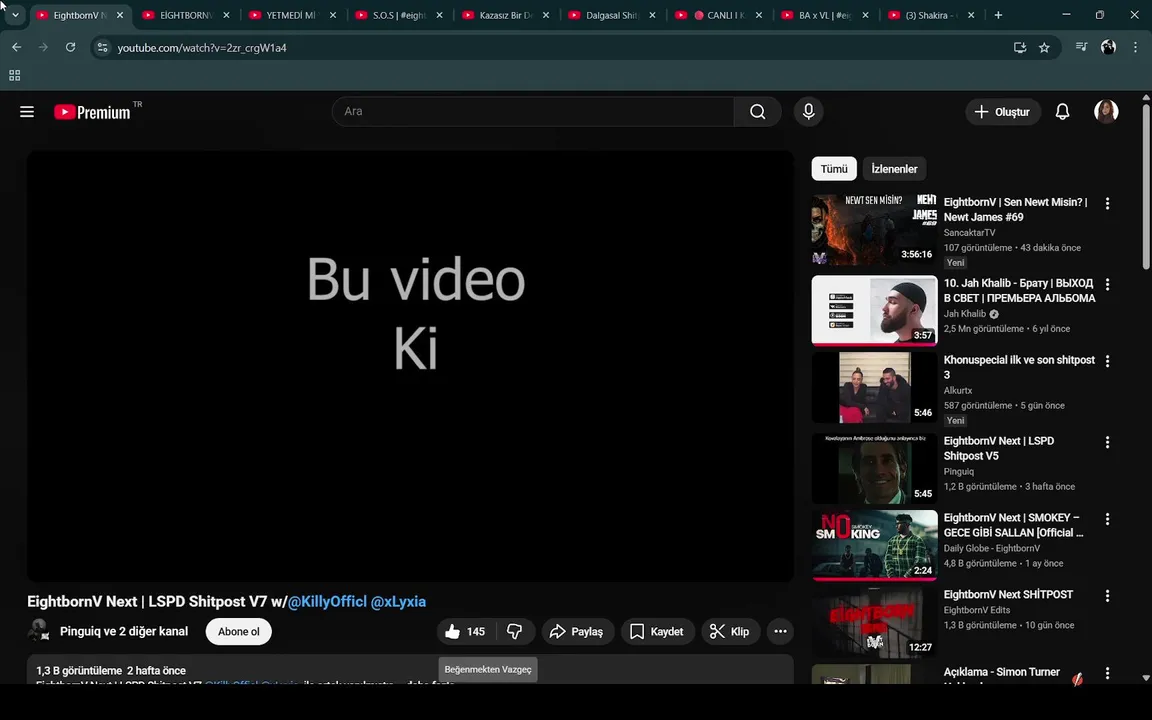Open options menu for EightbornV Next SHİTPOST
The height and width of the screenshot is (720, 1152).
tap(1107, 596)
